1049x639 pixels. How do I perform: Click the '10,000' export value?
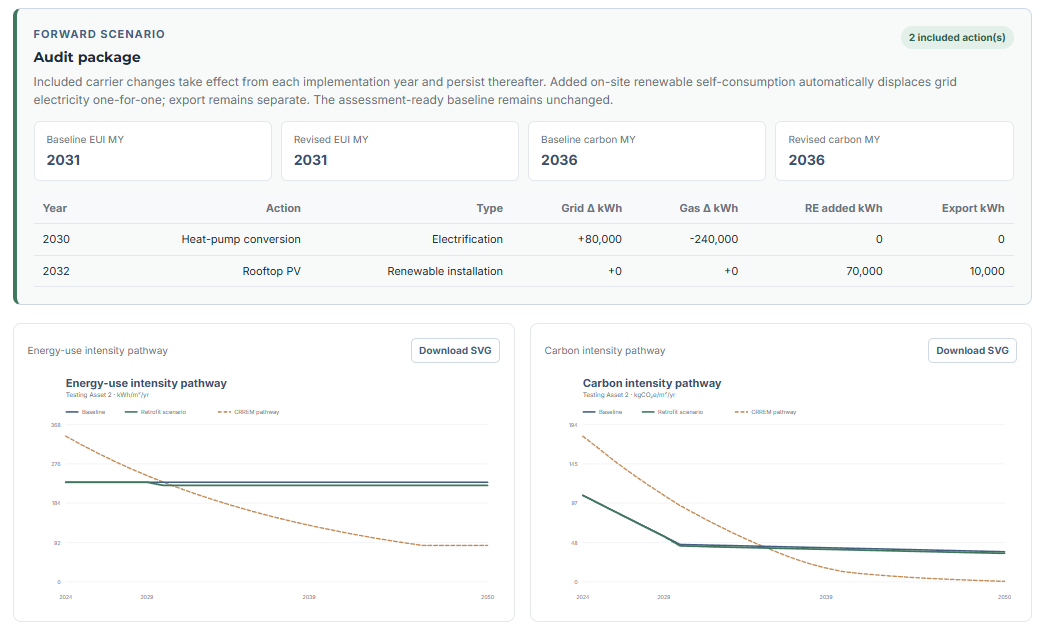[987, 271]
